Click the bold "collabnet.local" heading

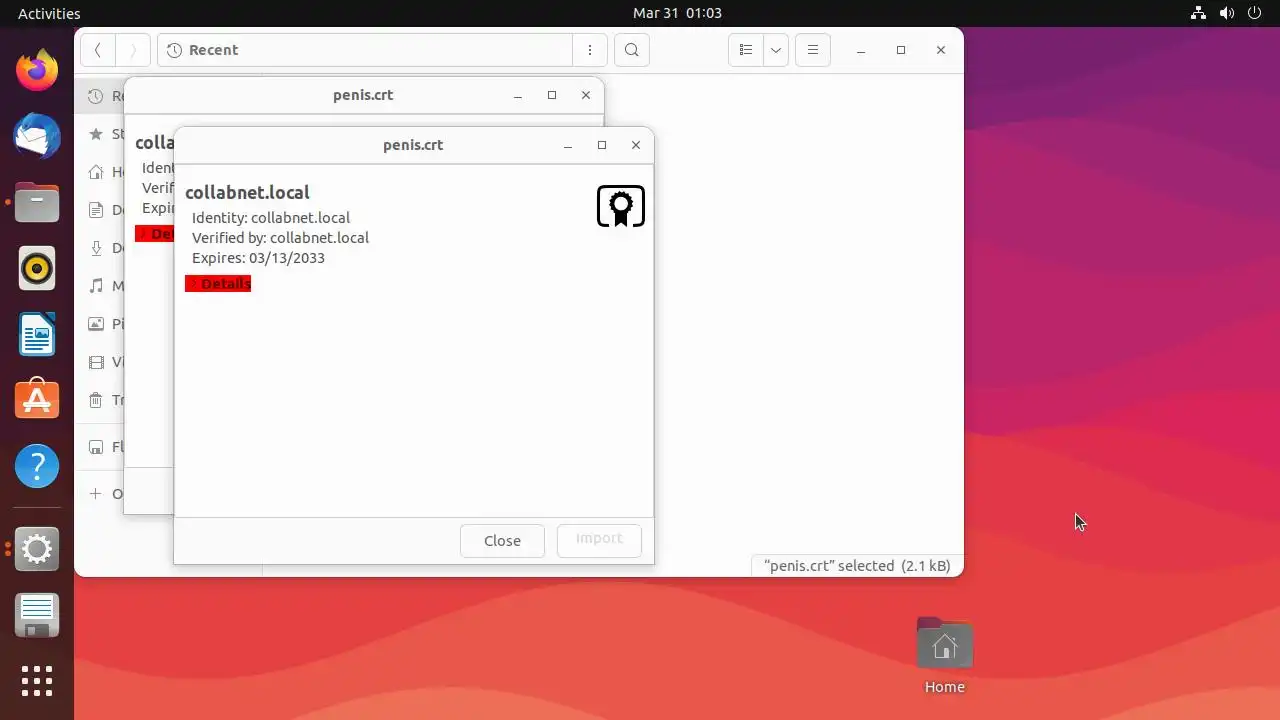click(x=247, y=193)
